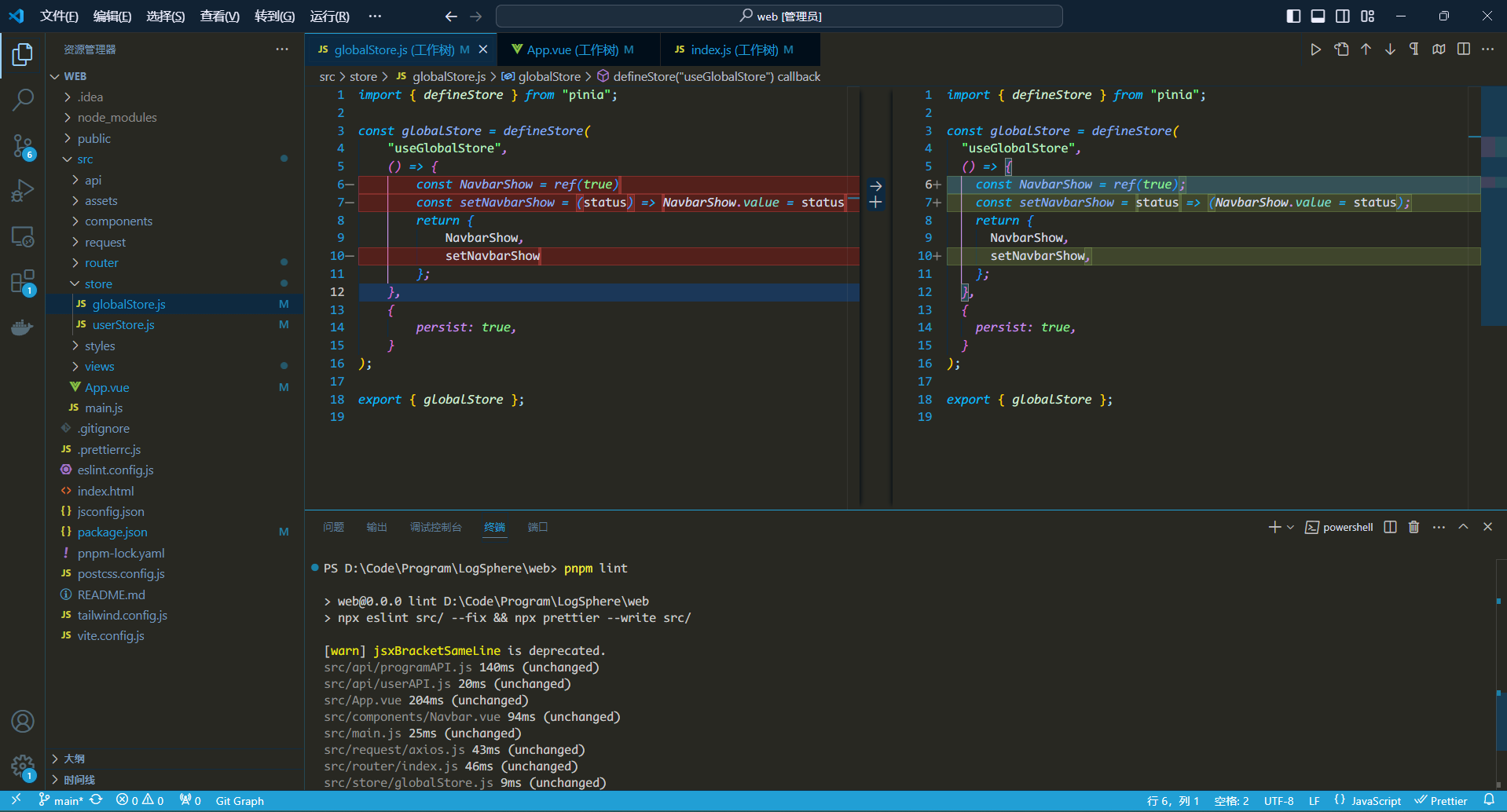Open 运行(R) menu
Viewport: 1507px width, 812px height.
pyautogui.click(x=330, y=16)
